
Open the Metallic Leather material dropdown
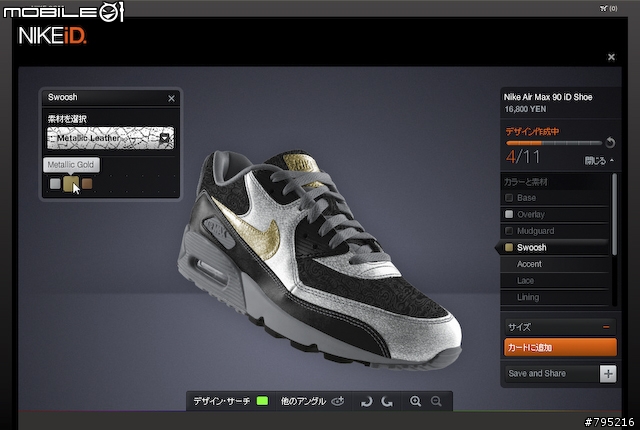[111, 138]
